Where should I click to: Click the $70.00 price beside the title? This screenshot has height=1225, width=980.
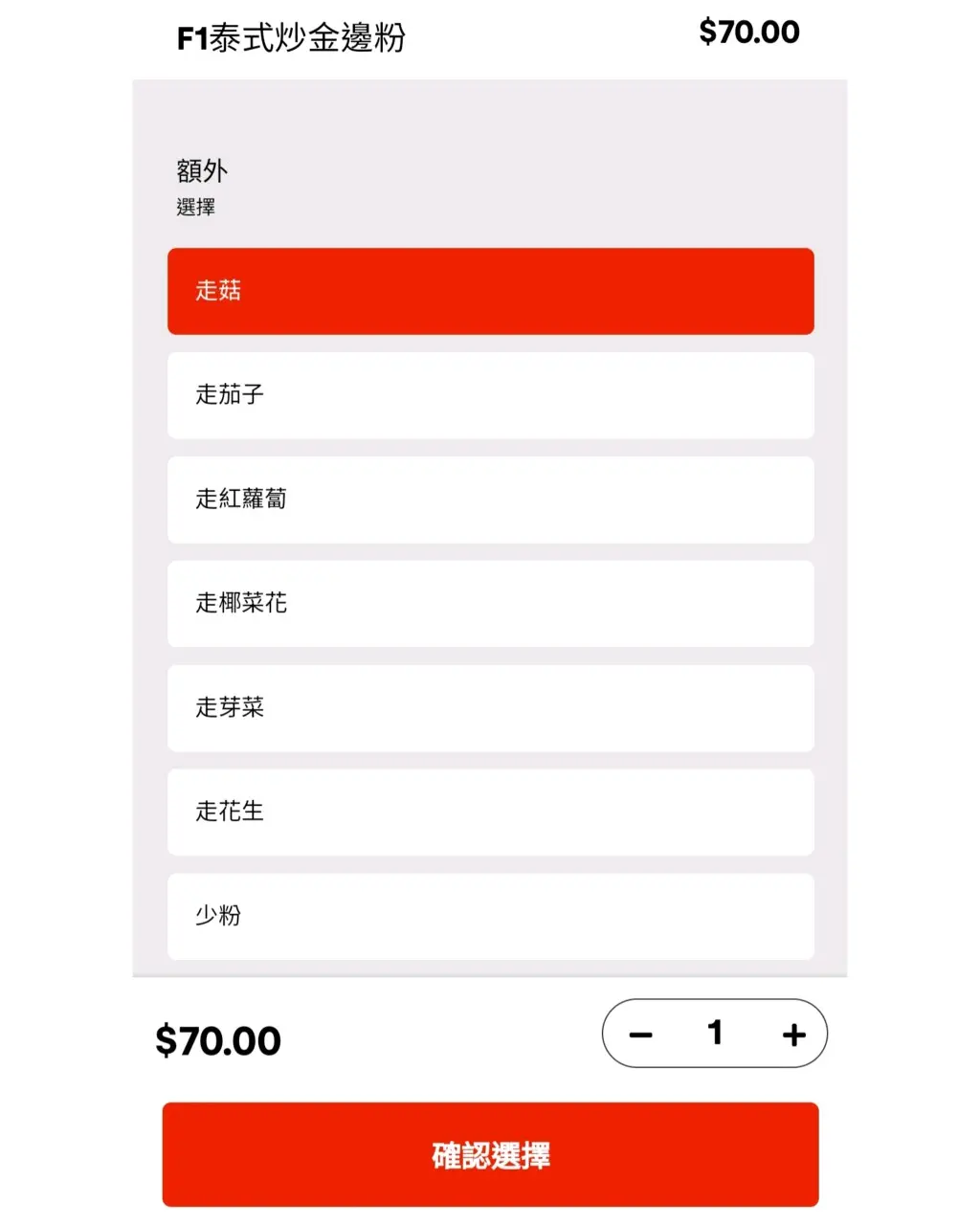[x=748, y=32]
